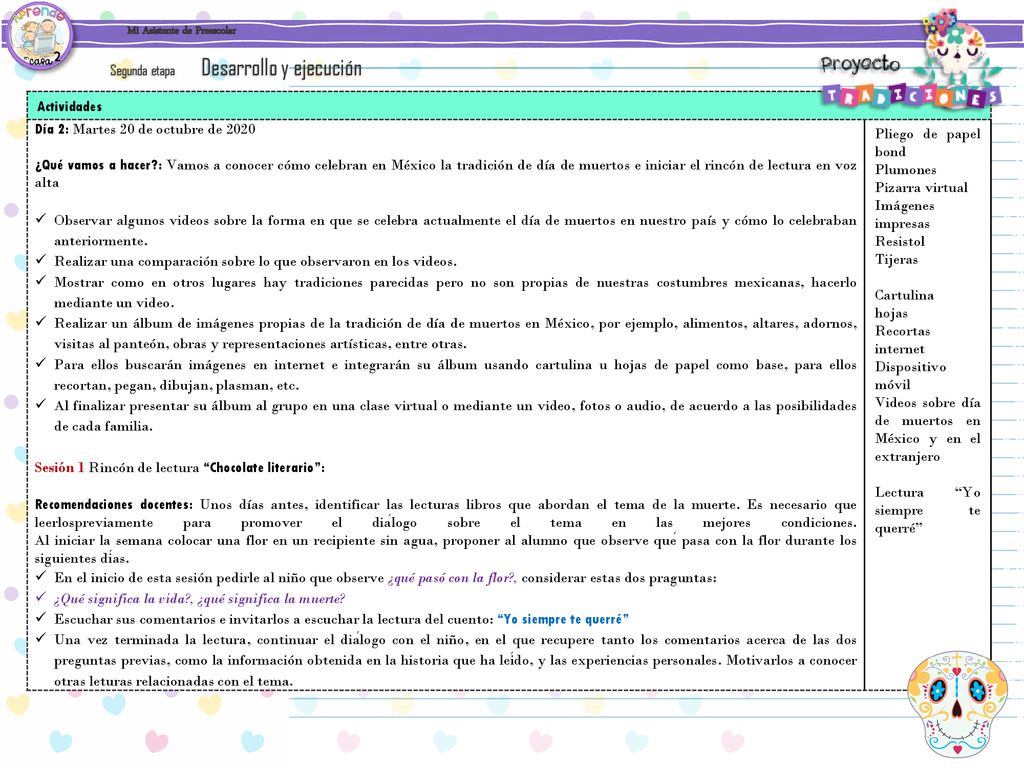
Task: Click "Pizarra virtual" in the materials column
Action: 921,188
